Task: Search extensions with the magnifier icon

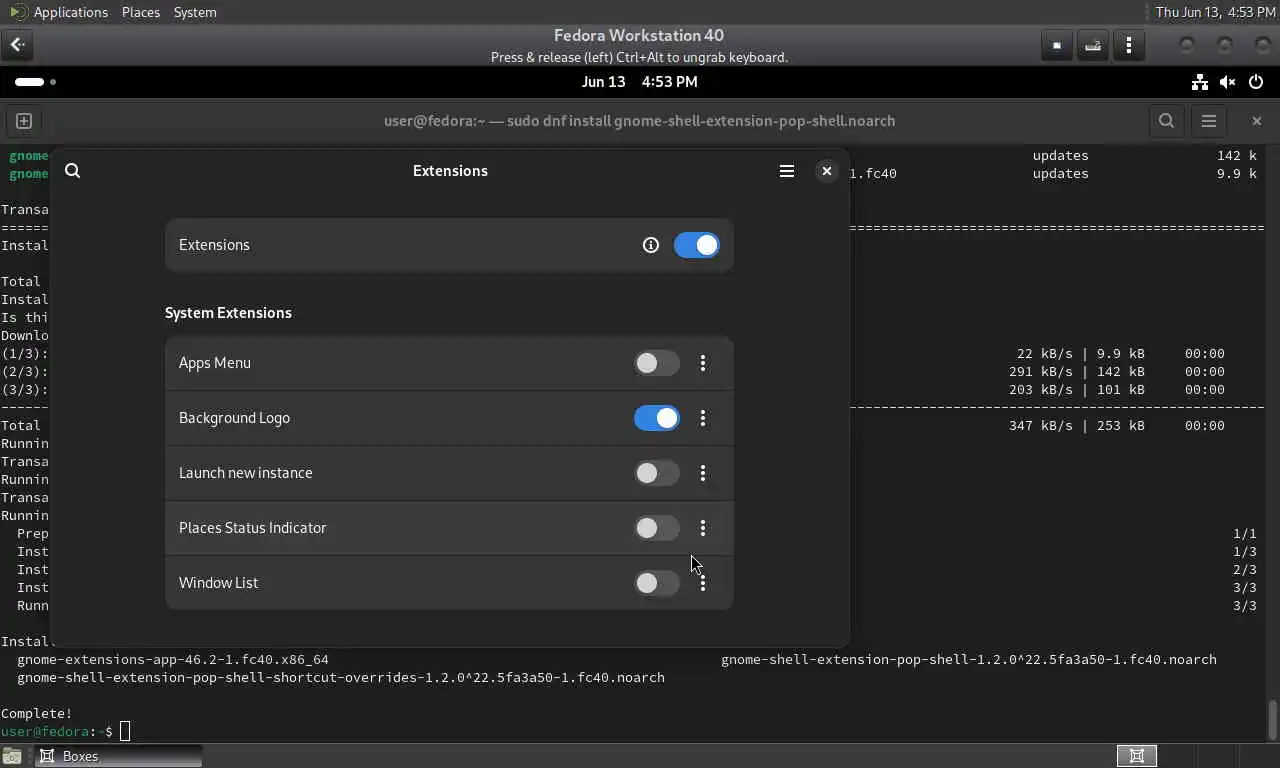Action: pos(73,171)
